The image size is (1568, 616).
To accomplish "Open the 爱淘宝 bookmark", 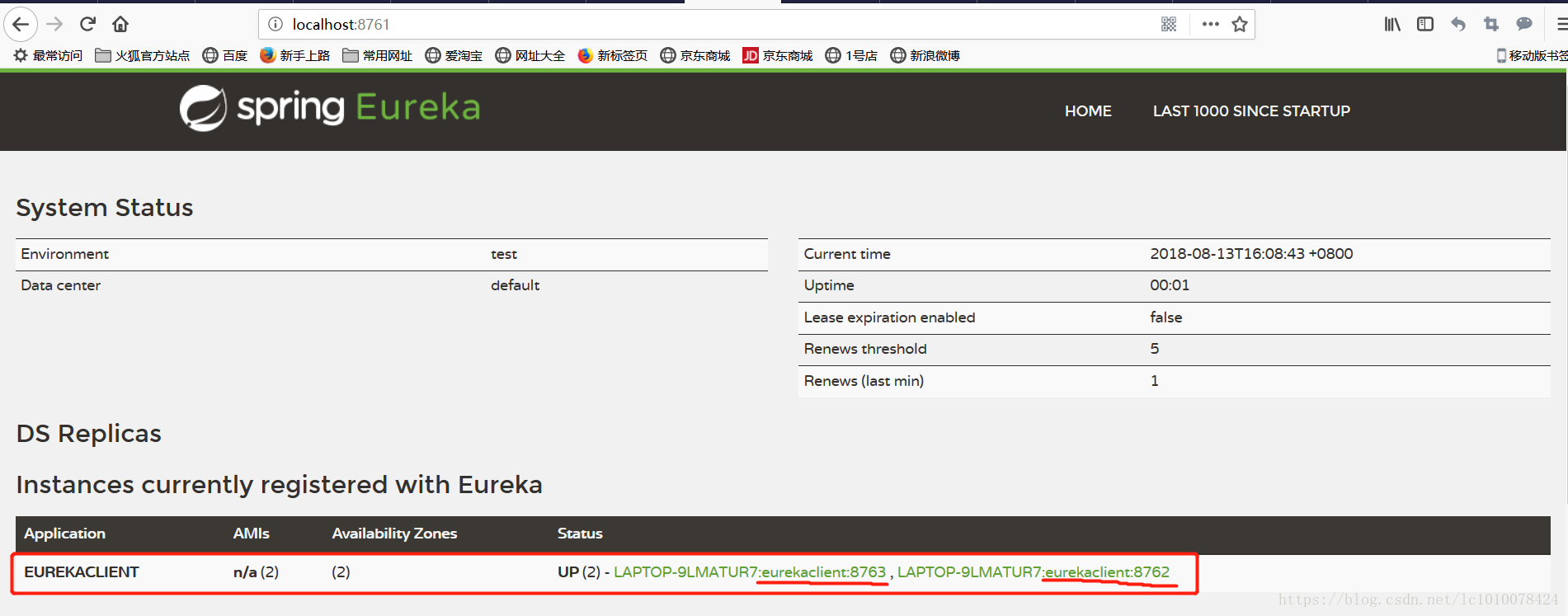I will tap(454, 55).
